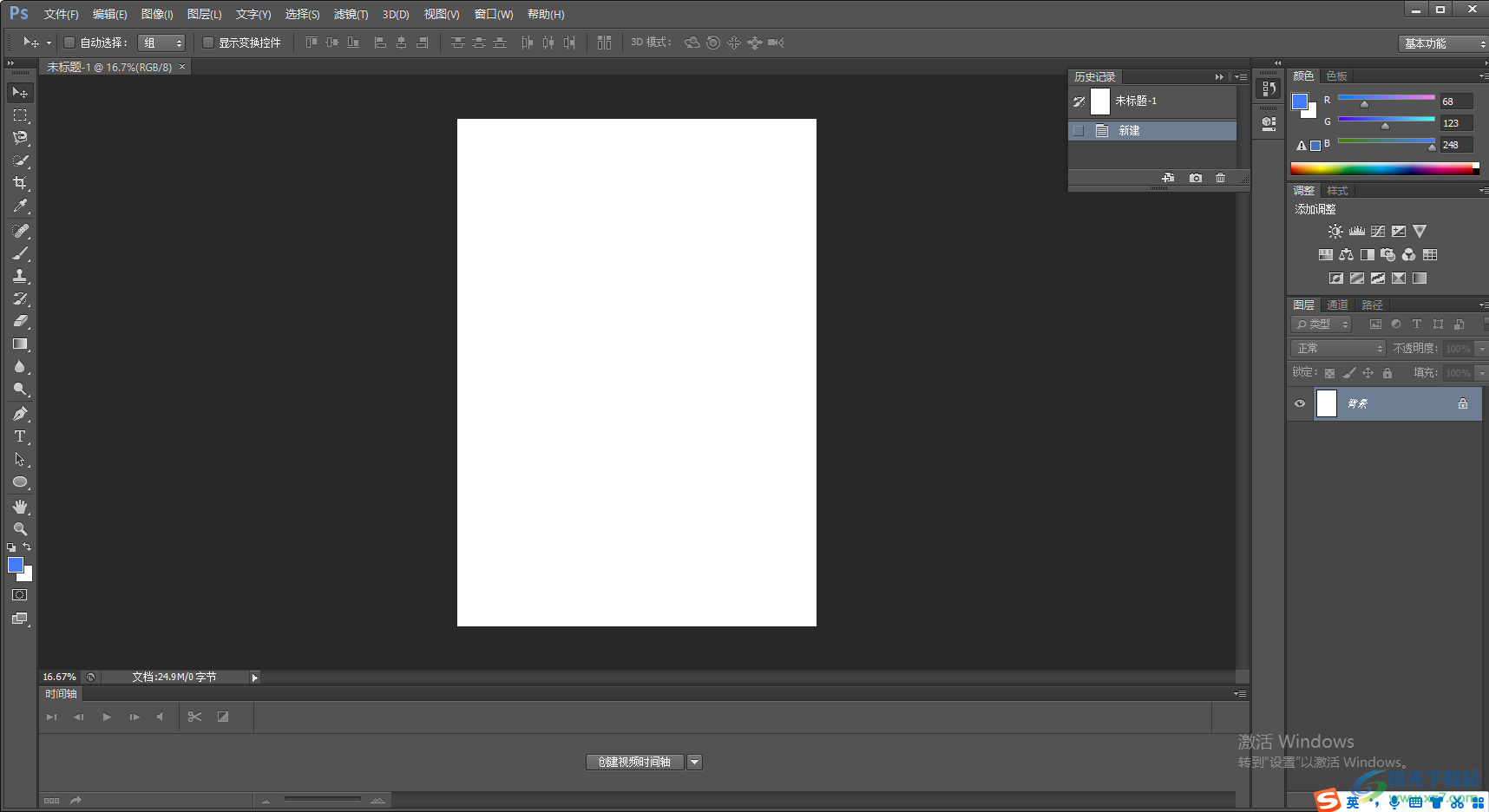
Task: Select the Brush tool
Action: pyautogui.click(x=20, y=253)
